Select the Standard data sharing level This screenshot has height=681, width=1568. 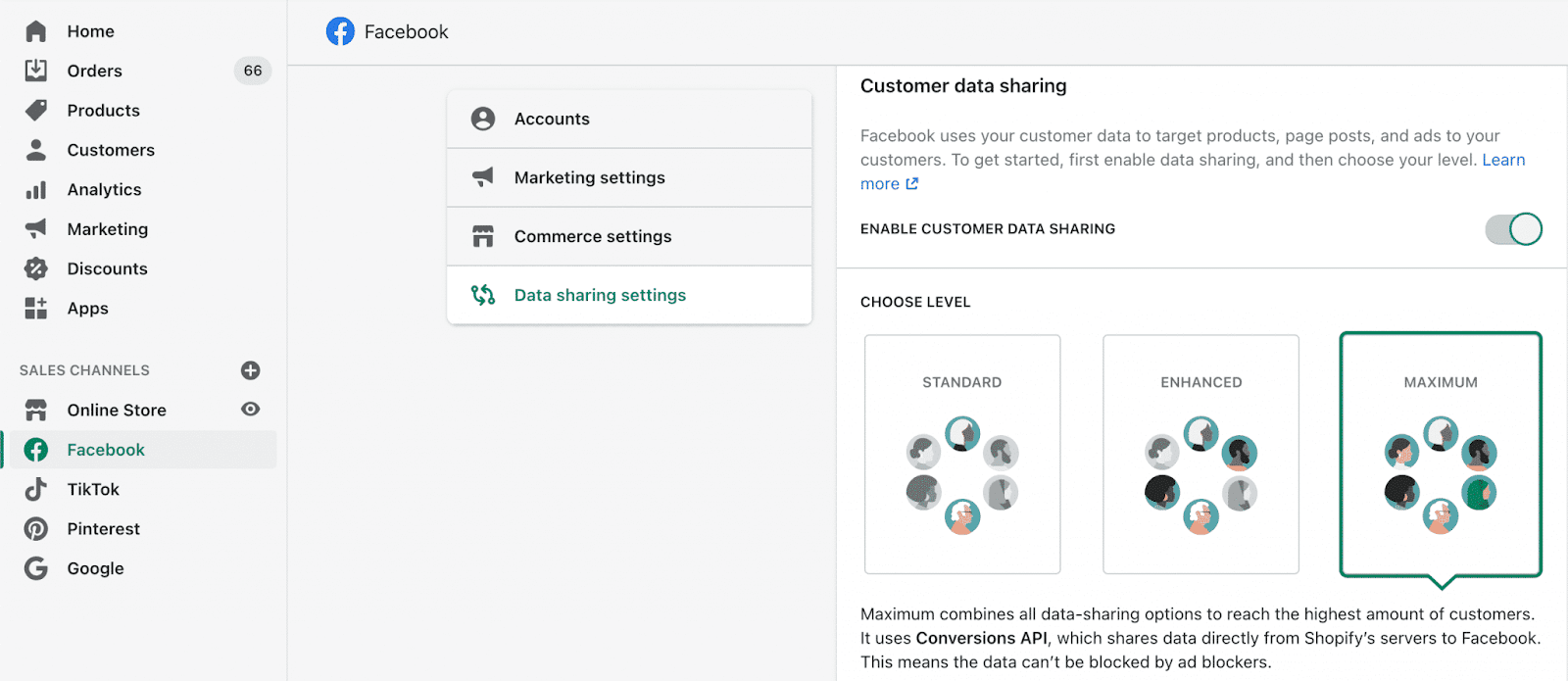coord(962,454)
